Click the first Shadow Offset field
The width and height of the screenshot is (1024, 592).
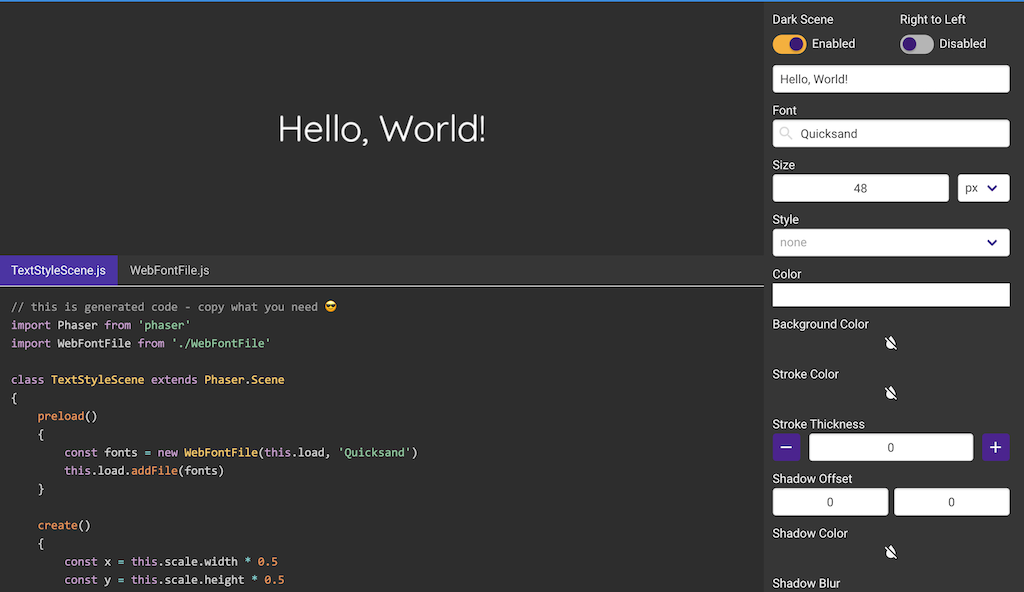(830, 502)
